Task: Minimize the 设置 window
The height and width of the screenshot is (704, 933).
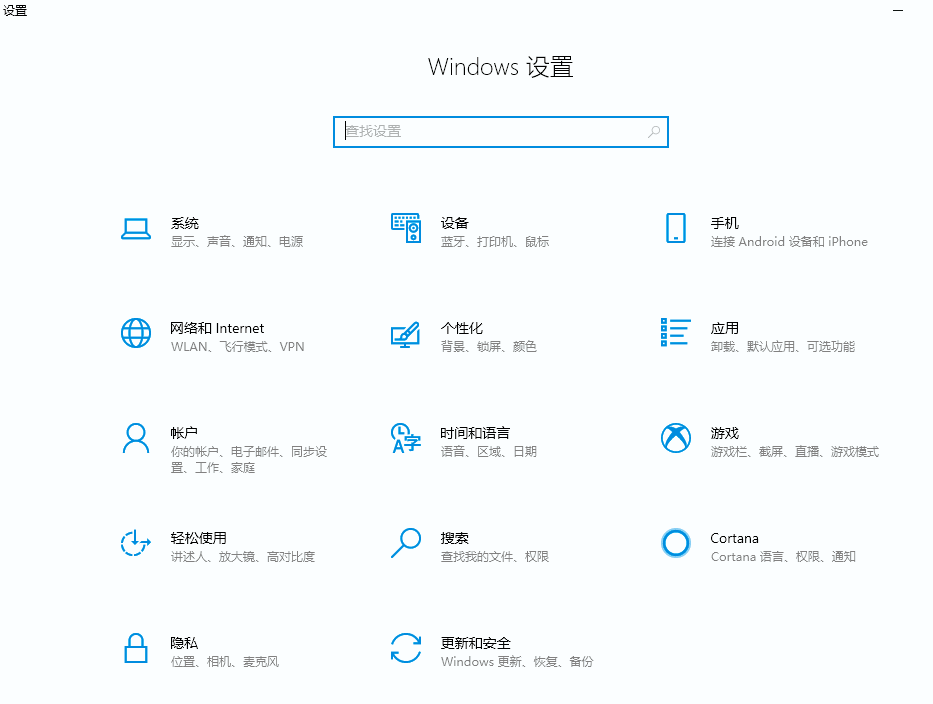Action: [x=898, y=10]
